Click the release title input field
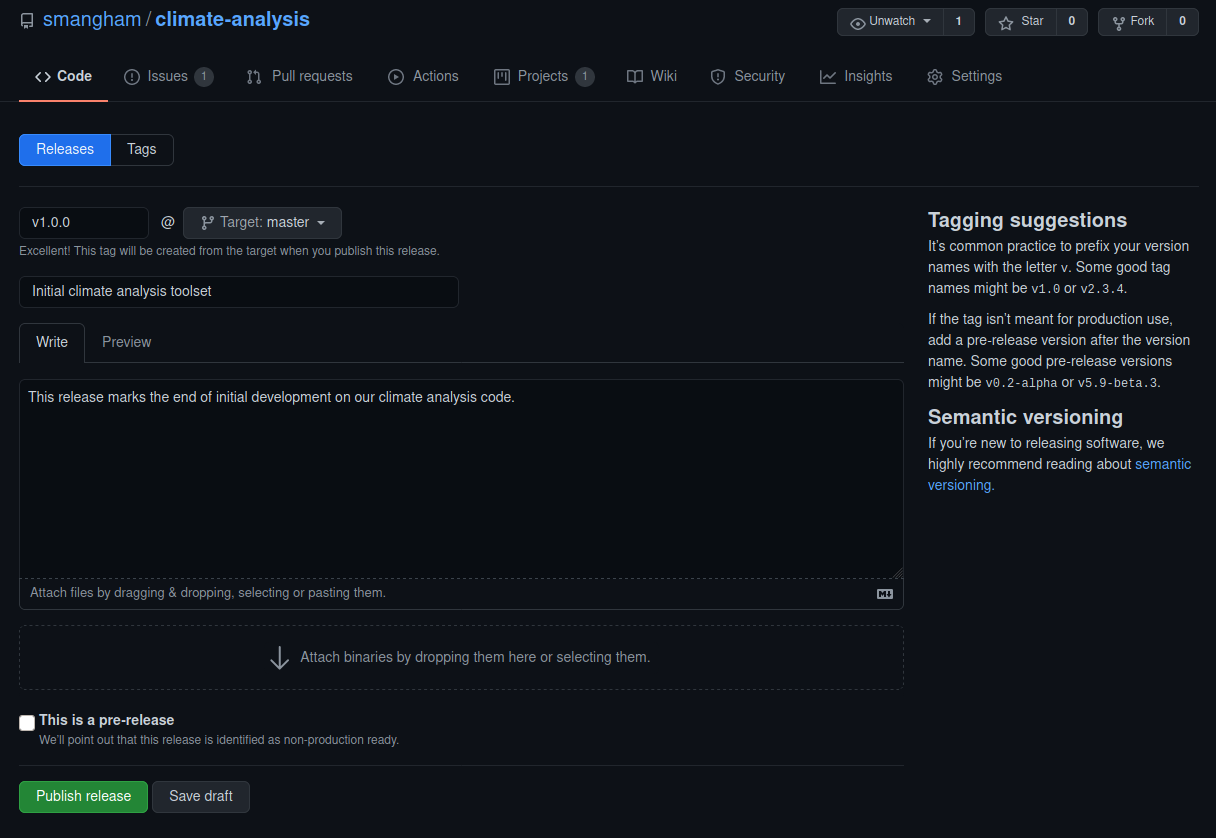1216x838 pixels. [x=239, y=292]
